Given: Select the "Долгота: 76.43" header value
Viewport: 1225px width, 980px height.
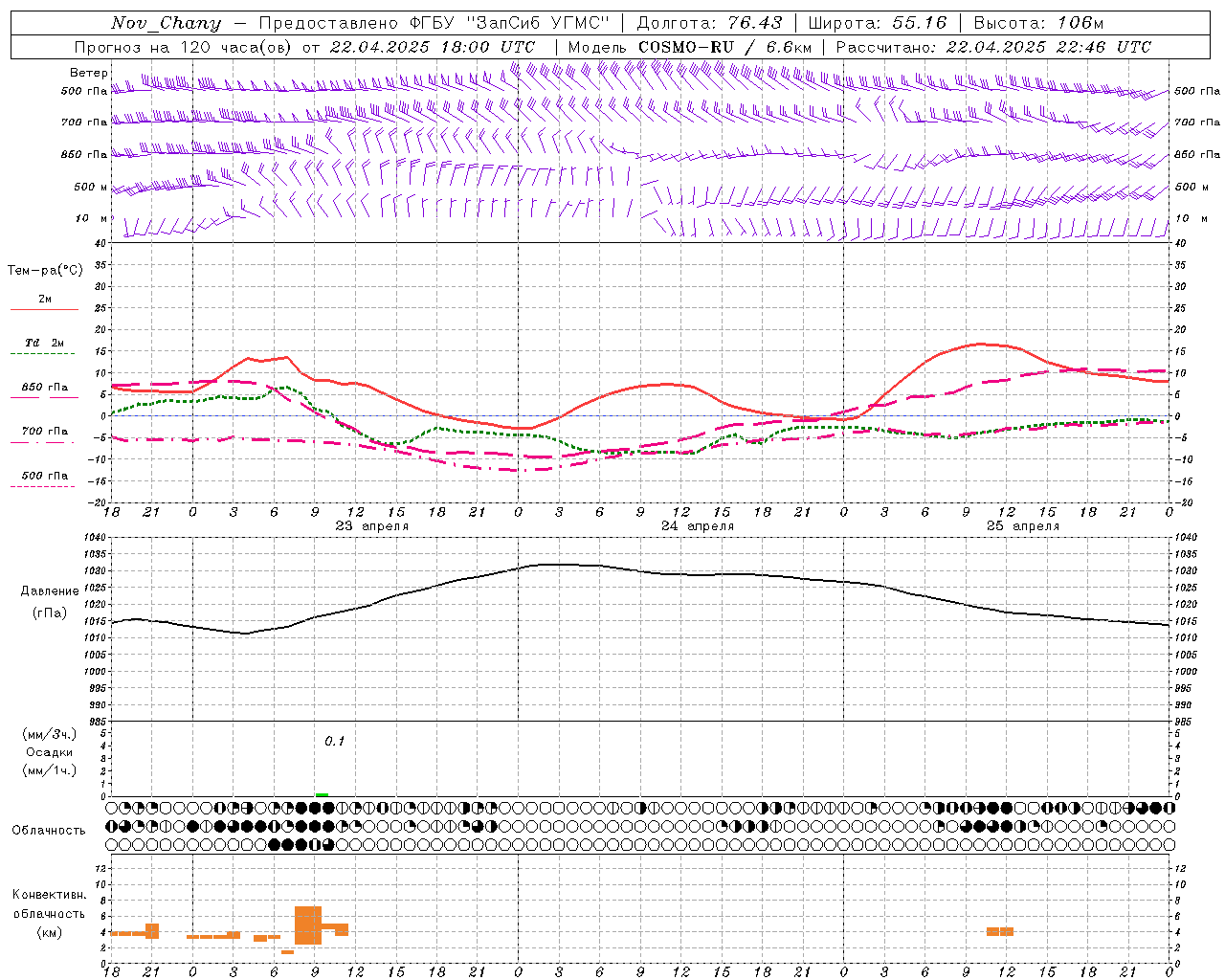Looking at the screenshot, I should click(x=710, y=23).
